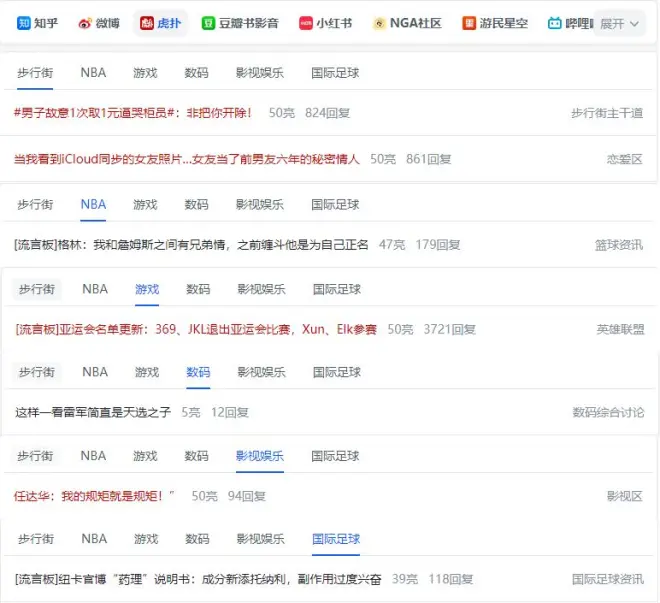Go to the 恋爱区 board
Screen dimensions: 660x603
point(624,159)
